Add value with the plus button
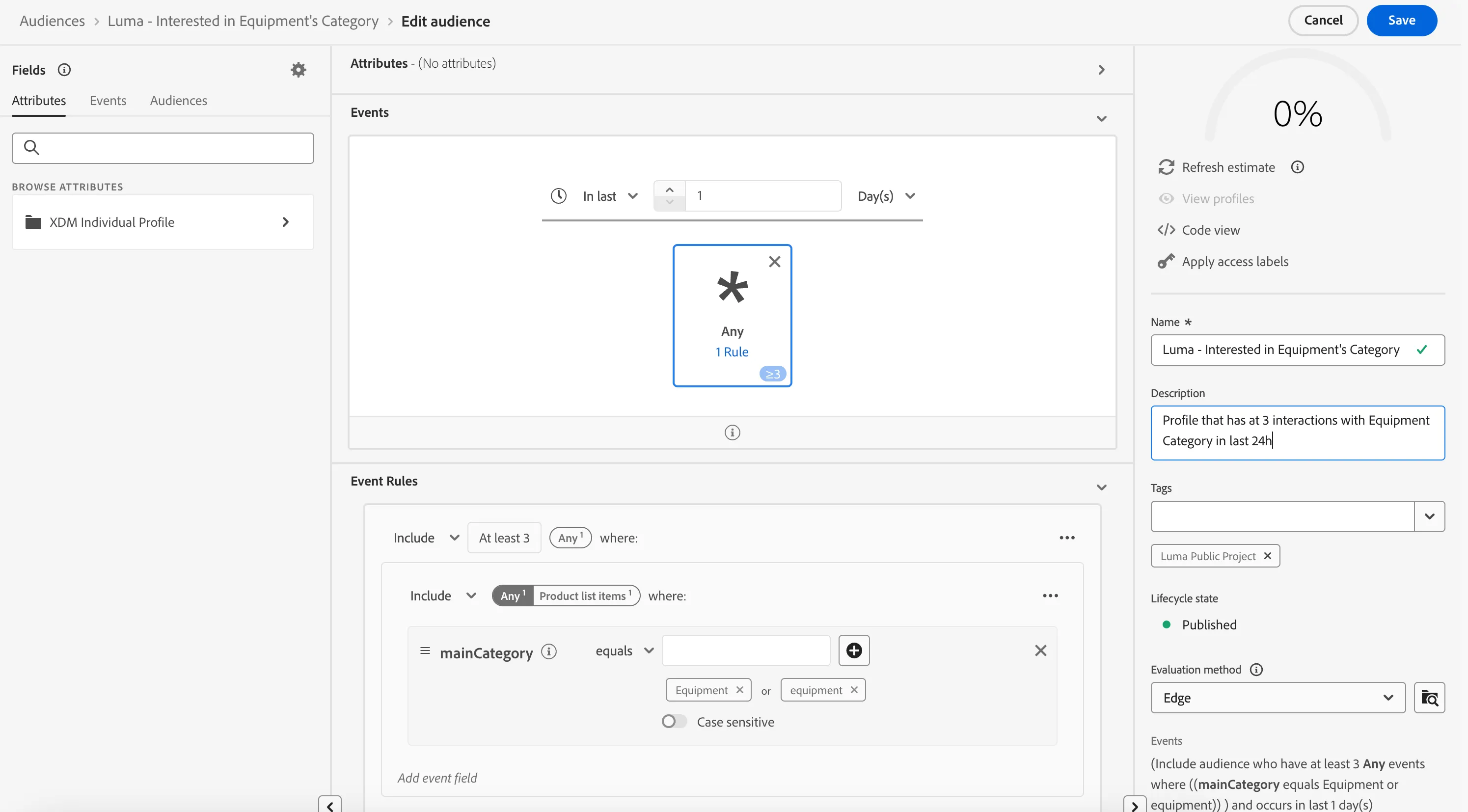1468x812 pixels. tap(854, 650)
